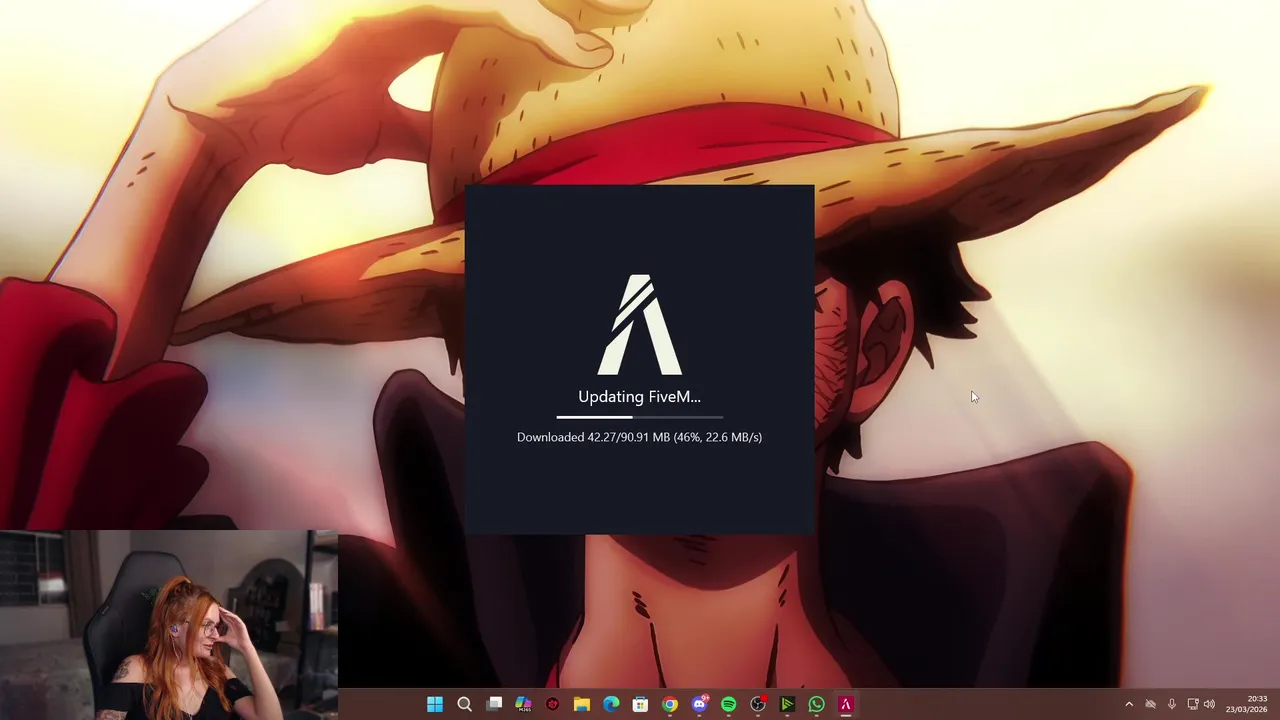Open the green arrow app on taskbar

tap(787, 704)
